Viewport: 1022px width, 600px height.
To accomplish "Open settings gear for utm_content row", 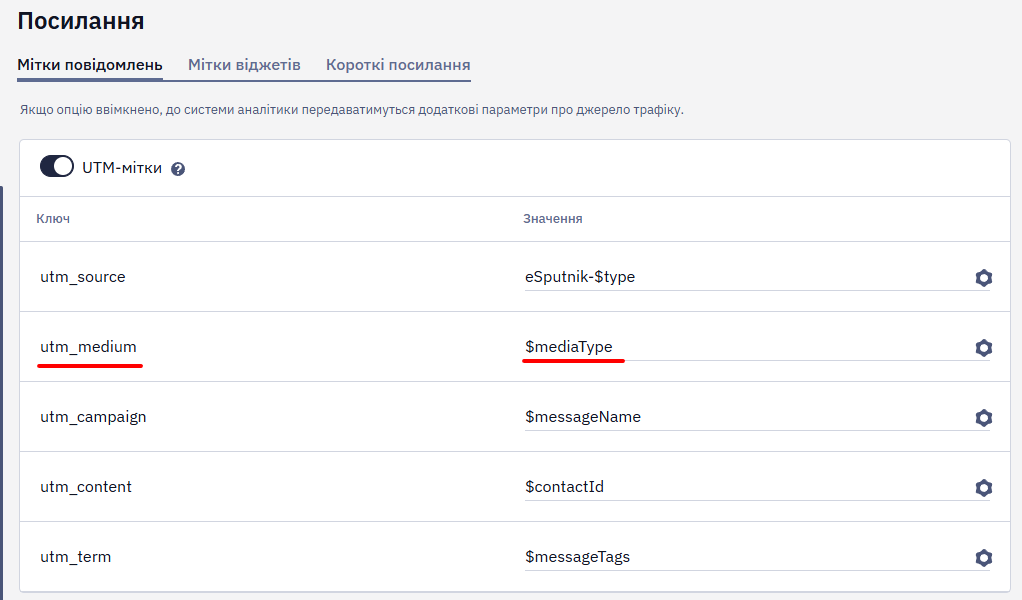I will tap(984, 488).
